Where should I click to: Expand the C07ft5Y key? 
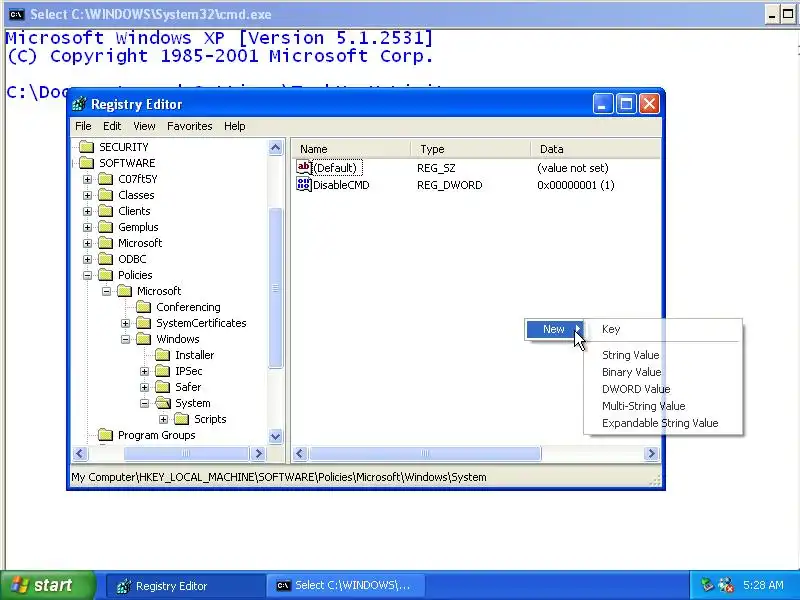(x=87, y=180)
